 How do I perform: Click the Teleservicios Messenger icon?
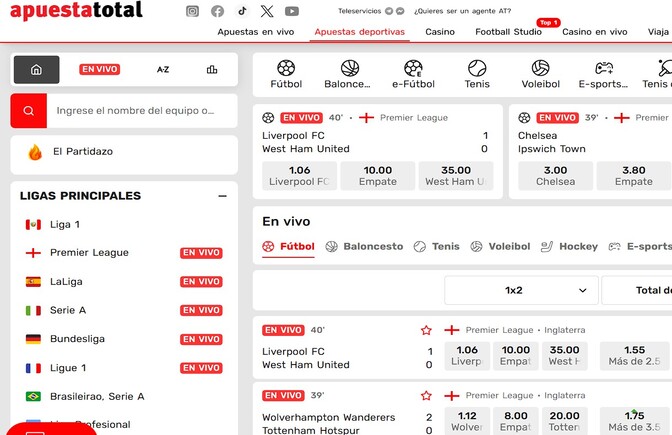400,11
